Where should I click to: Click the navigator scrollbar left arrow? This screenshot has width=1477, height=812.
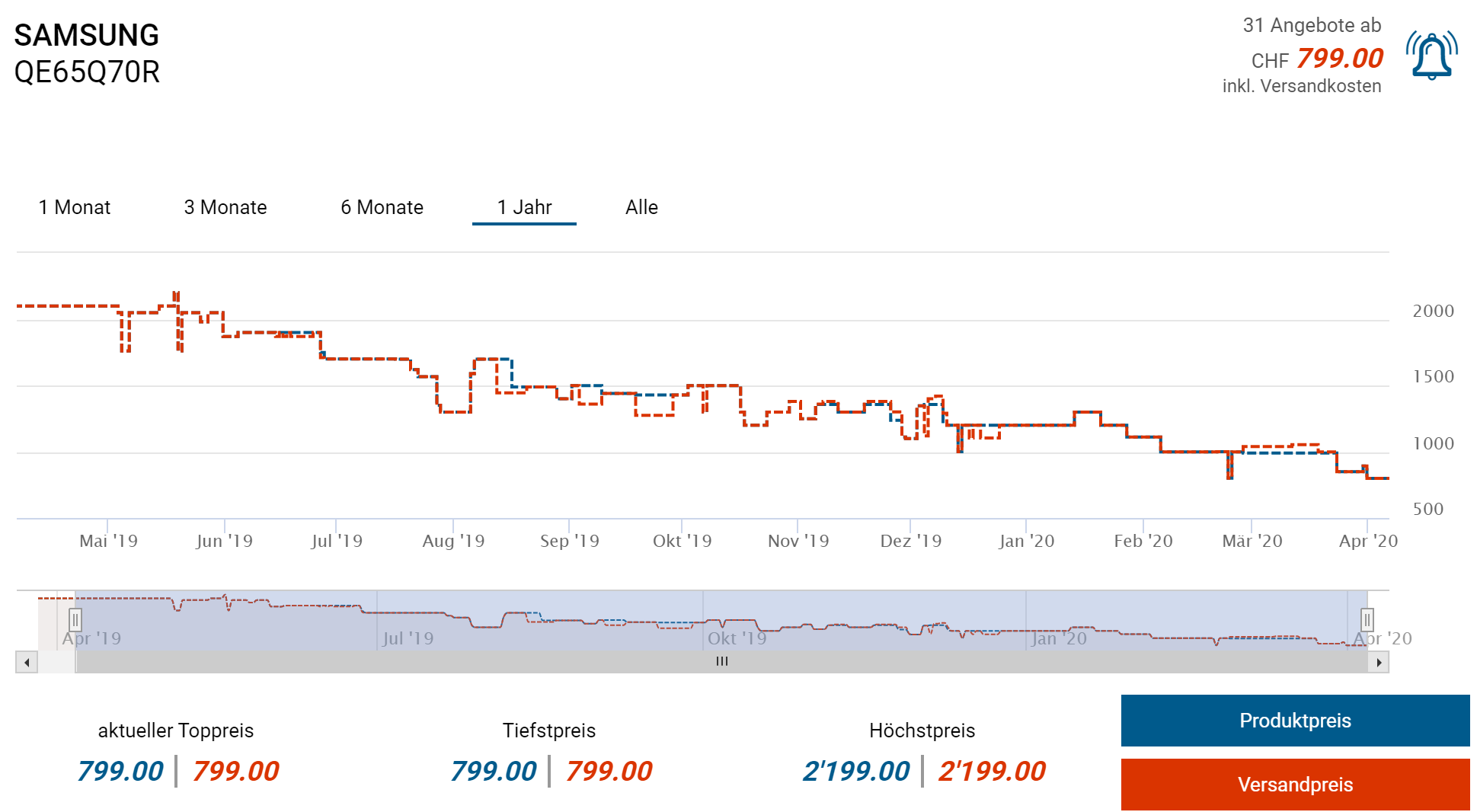click(27, 662)
